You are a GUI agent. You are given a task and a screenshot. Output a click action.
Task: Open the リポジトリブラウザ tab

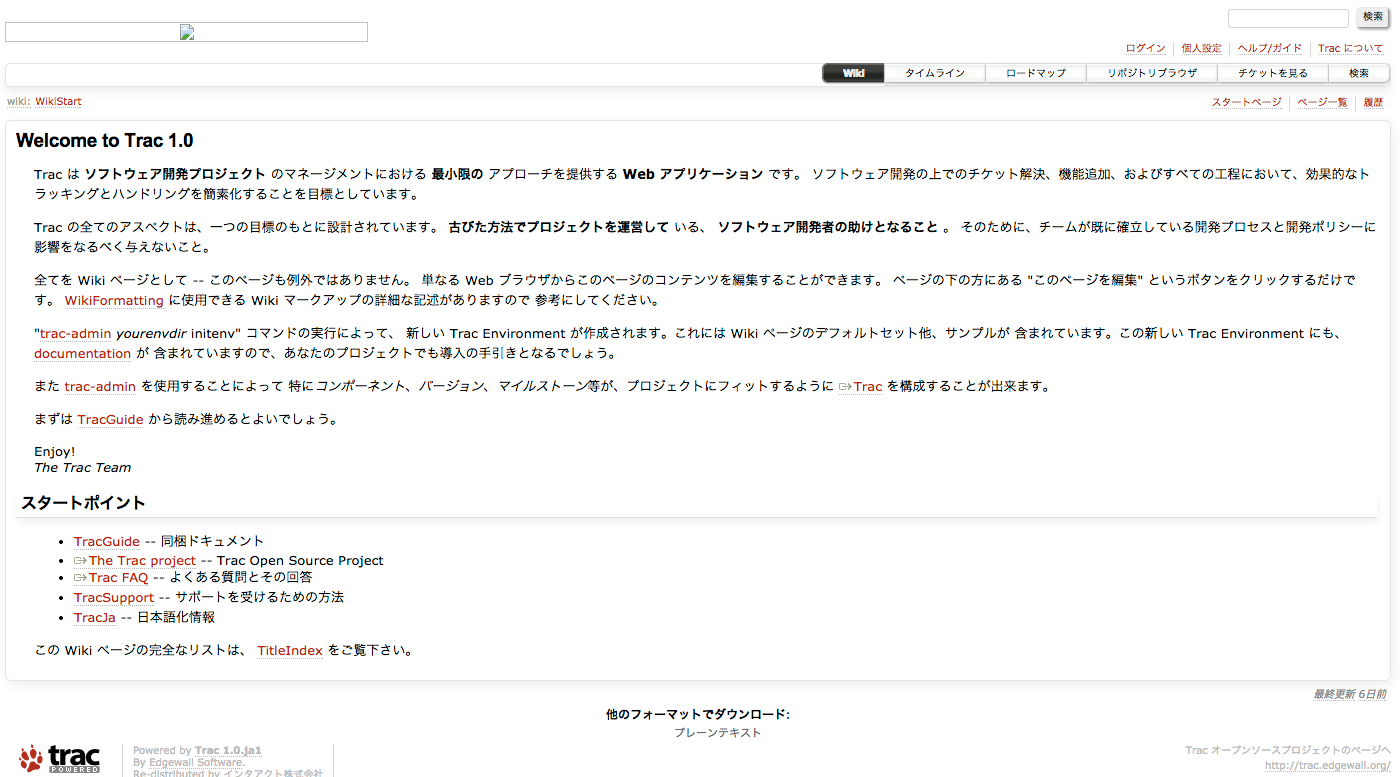point(1152,73)
